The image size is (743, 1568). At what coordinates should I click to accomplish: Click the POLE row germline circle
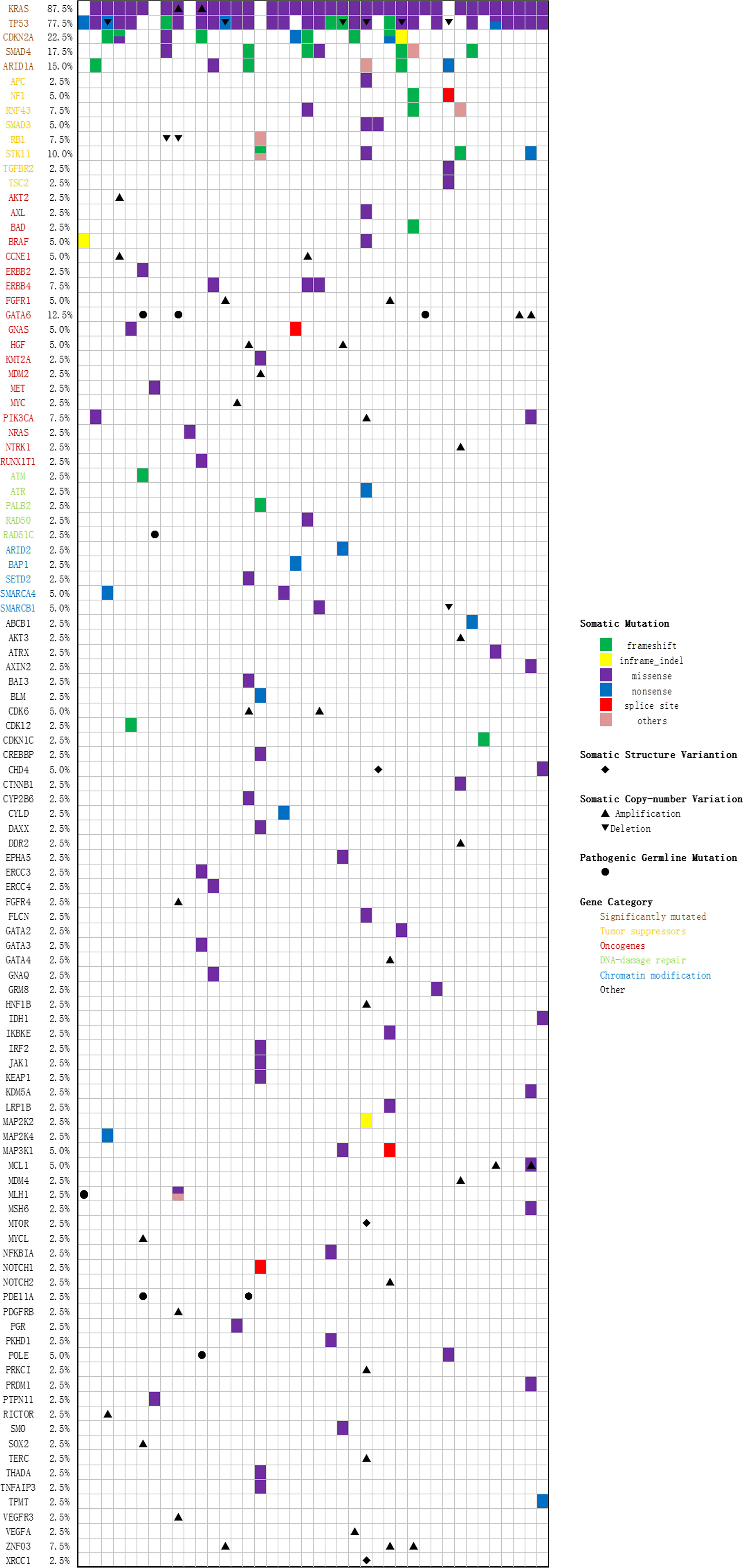pos(201,1355)
